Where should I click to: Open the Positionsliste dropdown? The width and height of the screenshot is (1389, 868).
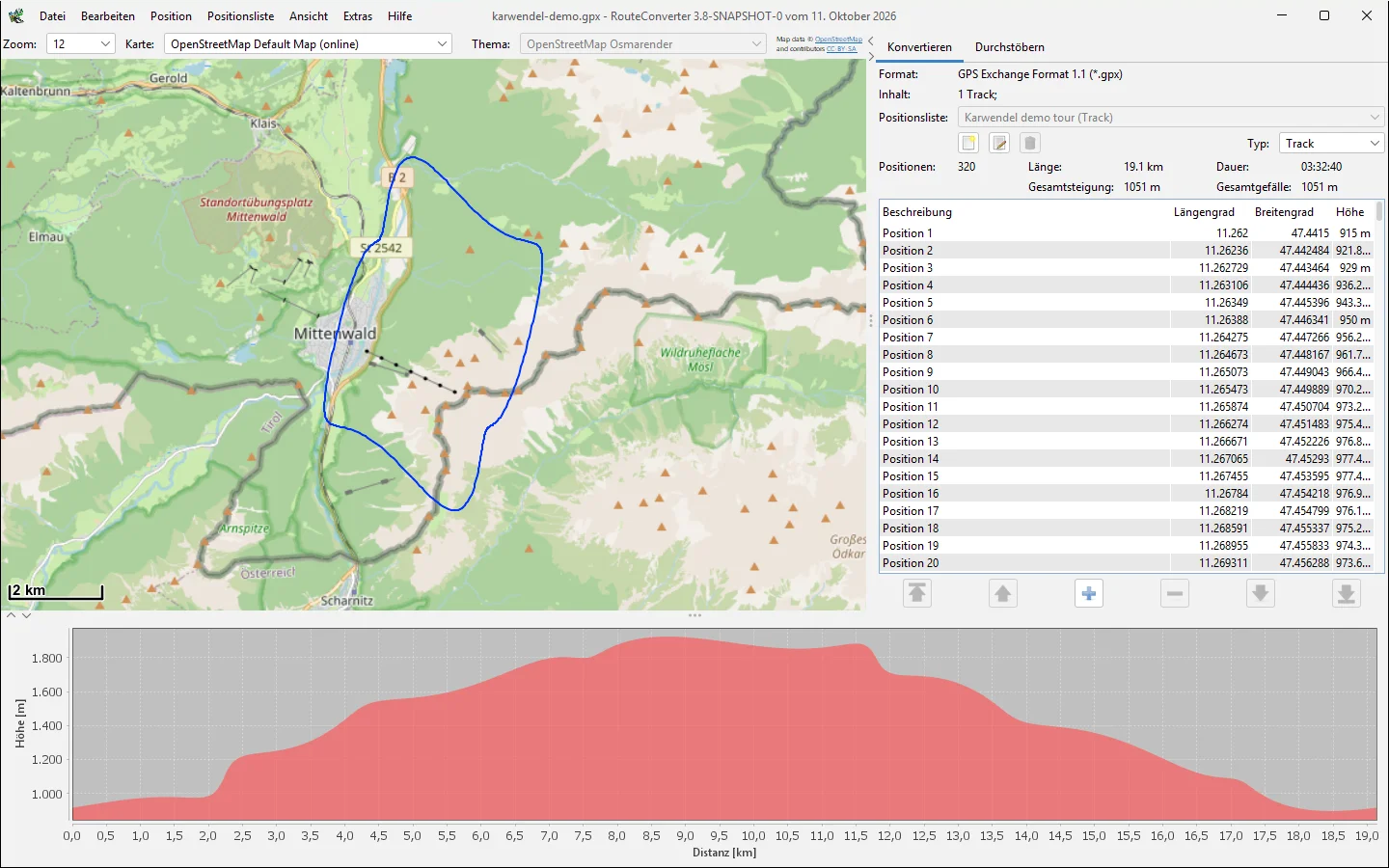pyautogui.click(x=1171, y=117)
